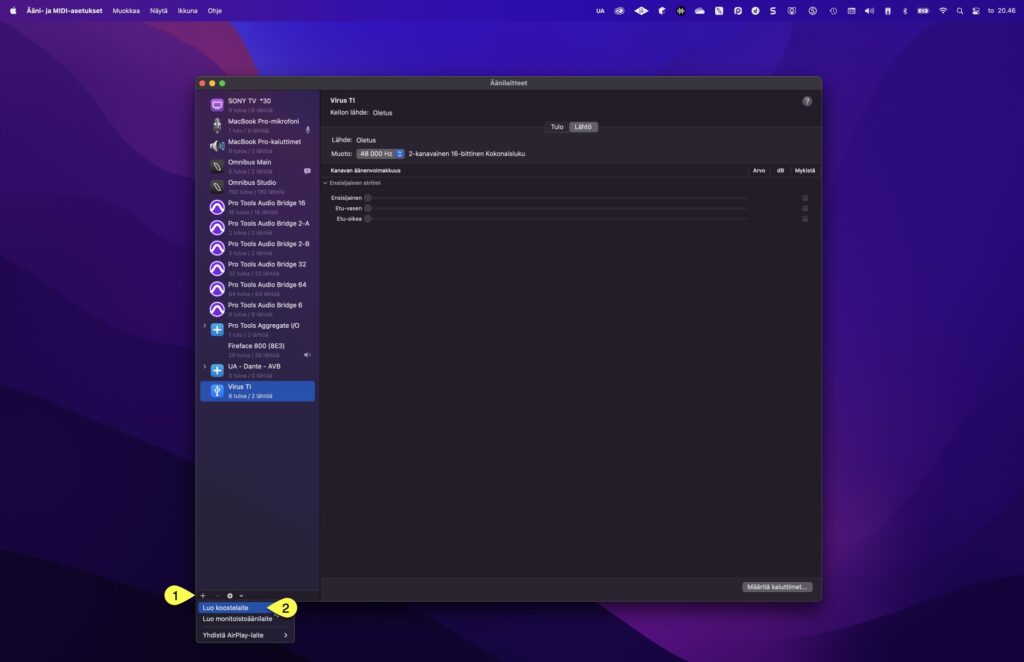Mute the Etu-oikea channel checkbox
The height and width of the screenshot is (662, 1024).
pyautogui.click(x=805, y=218)
